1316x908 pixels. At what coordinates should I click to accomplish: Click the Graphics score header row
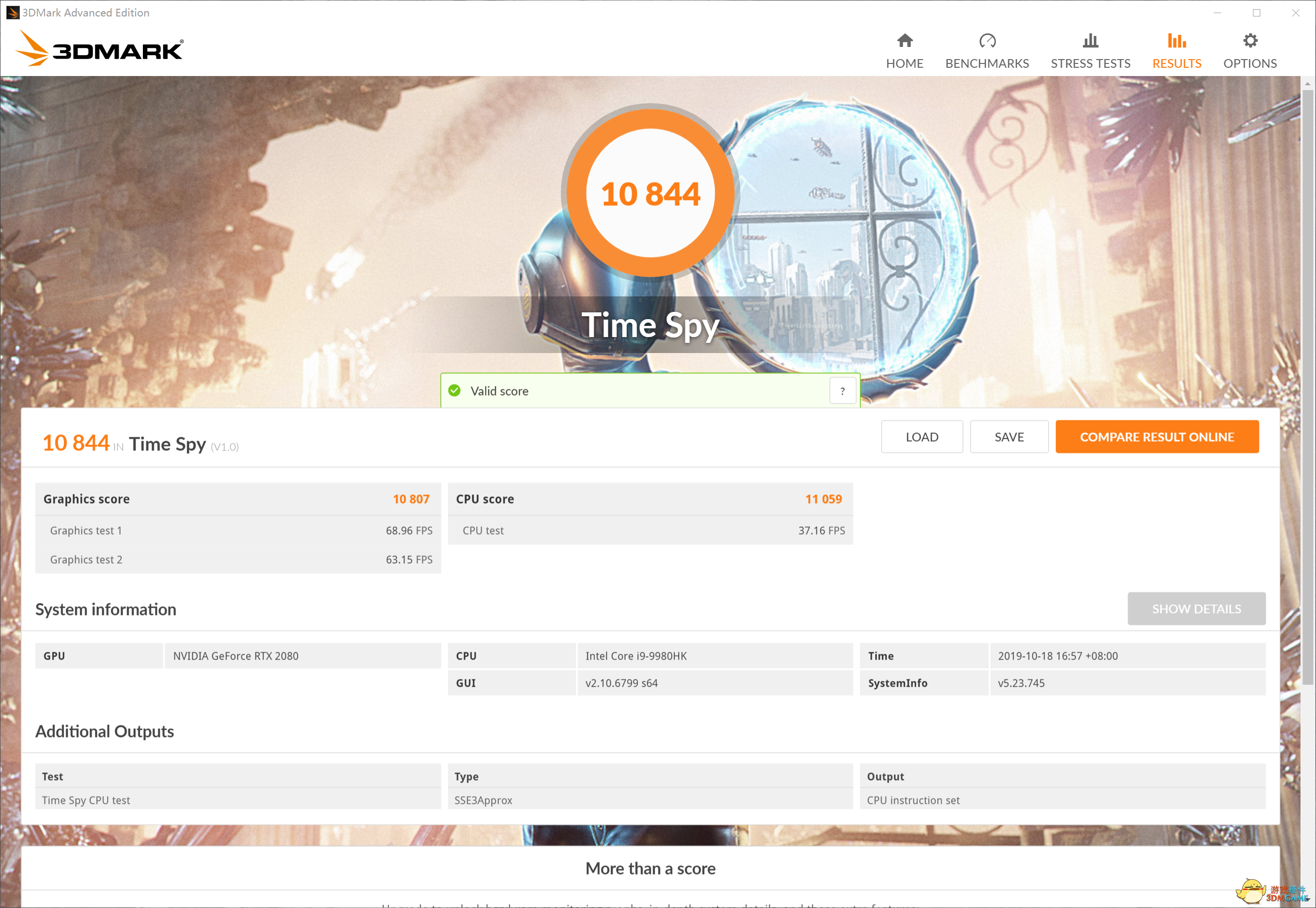[x=238, y=499]
